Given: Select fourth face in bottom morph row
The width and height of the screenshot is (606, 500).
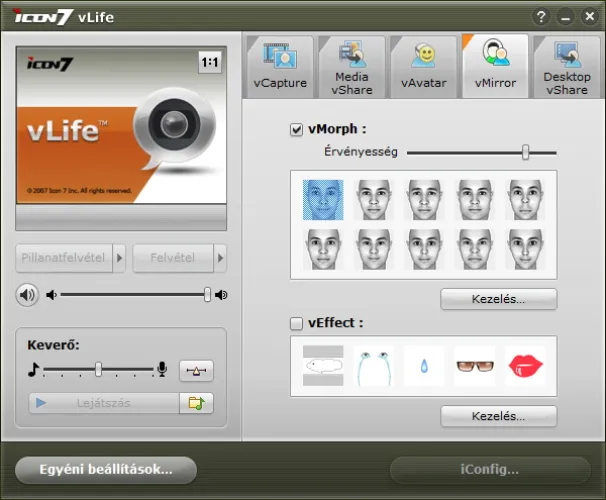Looking at the screenshot, I should 475,249.
